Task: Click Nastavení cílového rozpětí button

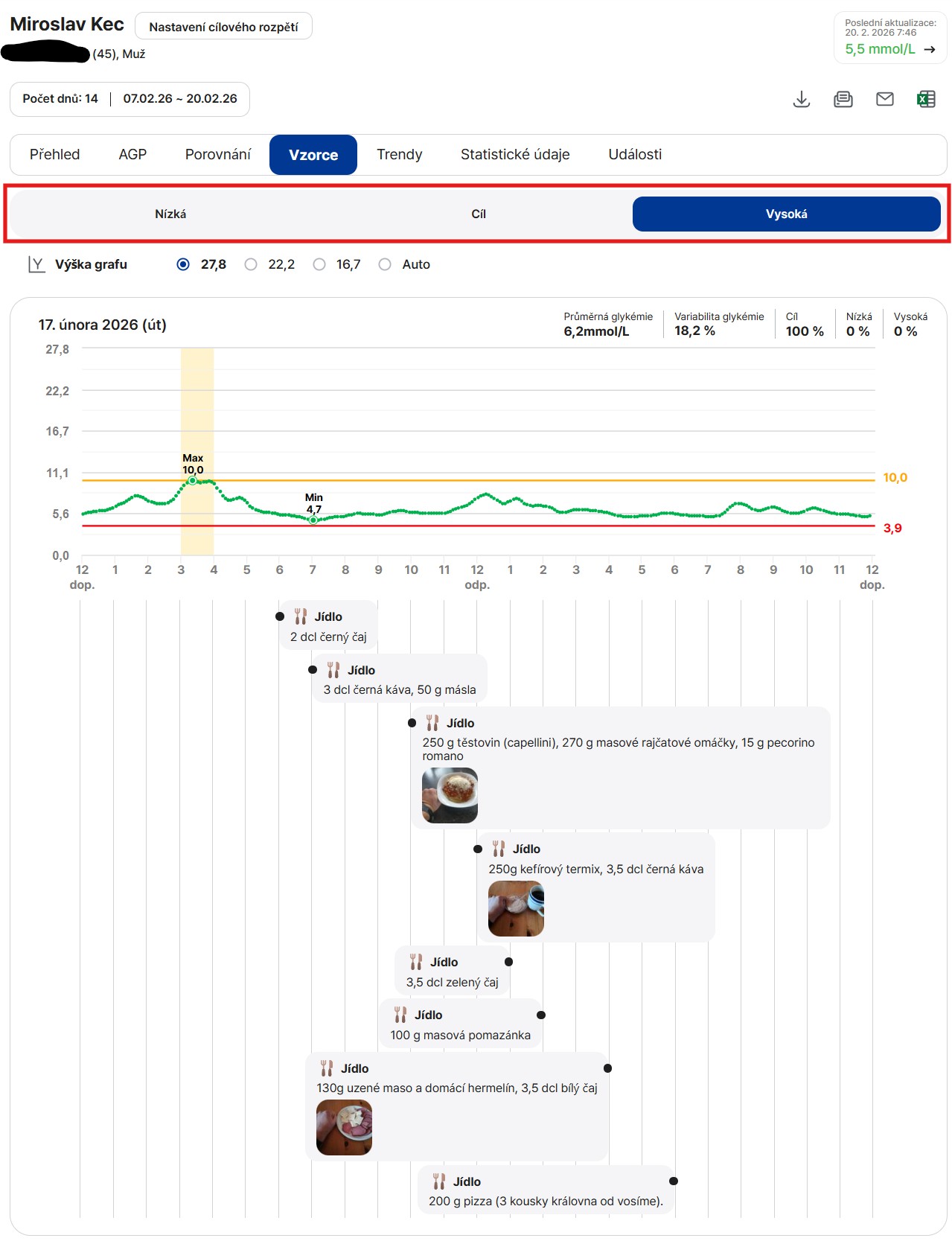Action: 223,27
